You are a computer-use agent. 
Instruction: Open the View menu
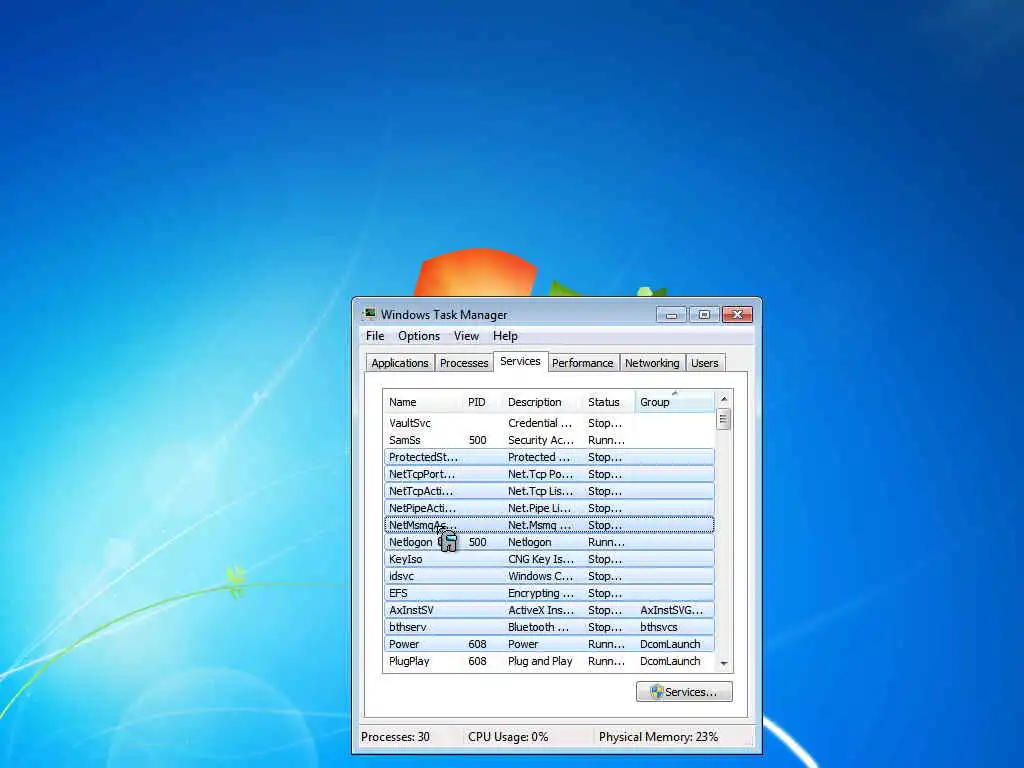(466, 336)
